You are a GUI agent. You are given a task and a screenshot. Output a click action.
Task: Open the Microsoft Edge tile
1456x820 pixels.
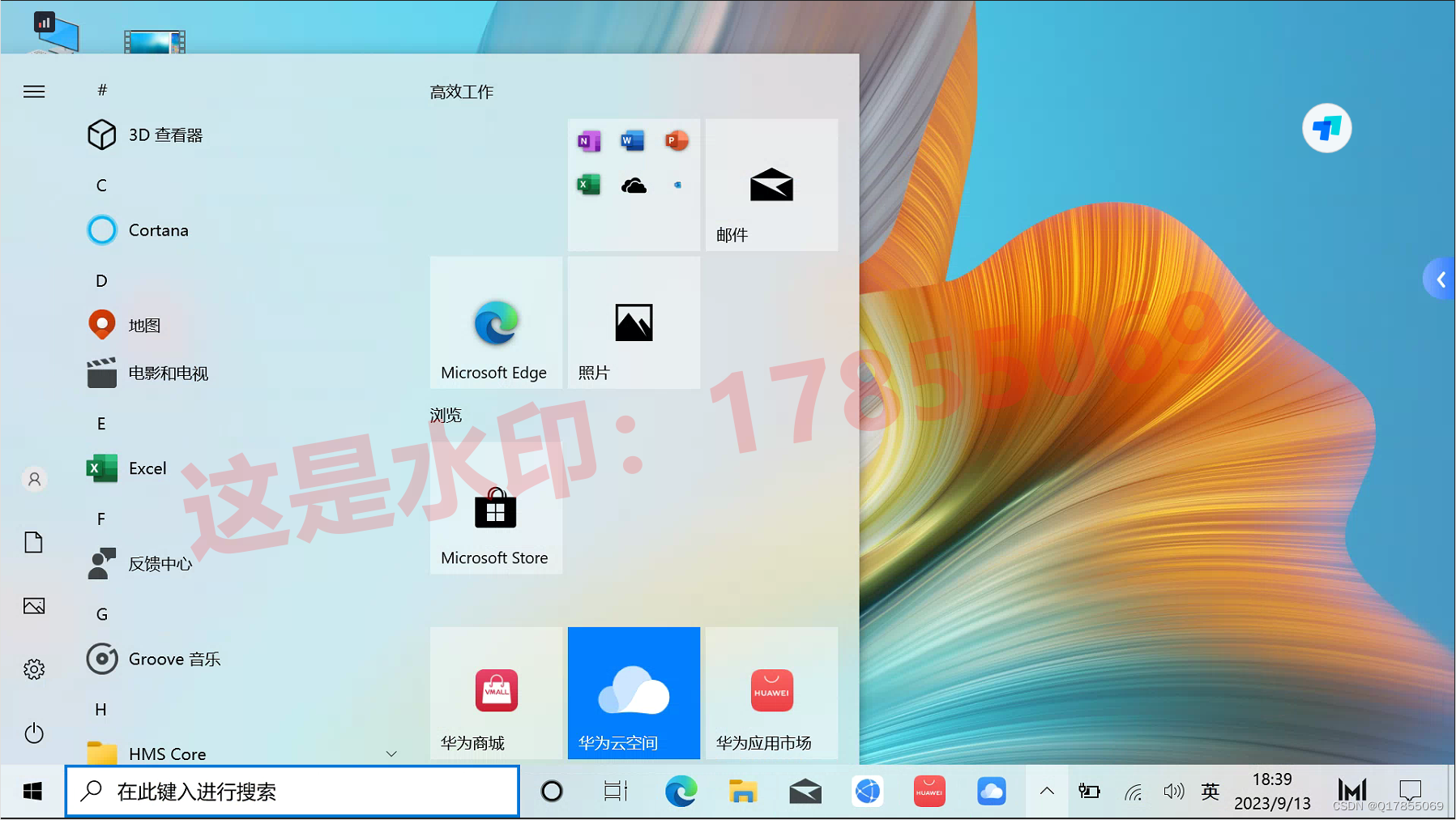496,322
